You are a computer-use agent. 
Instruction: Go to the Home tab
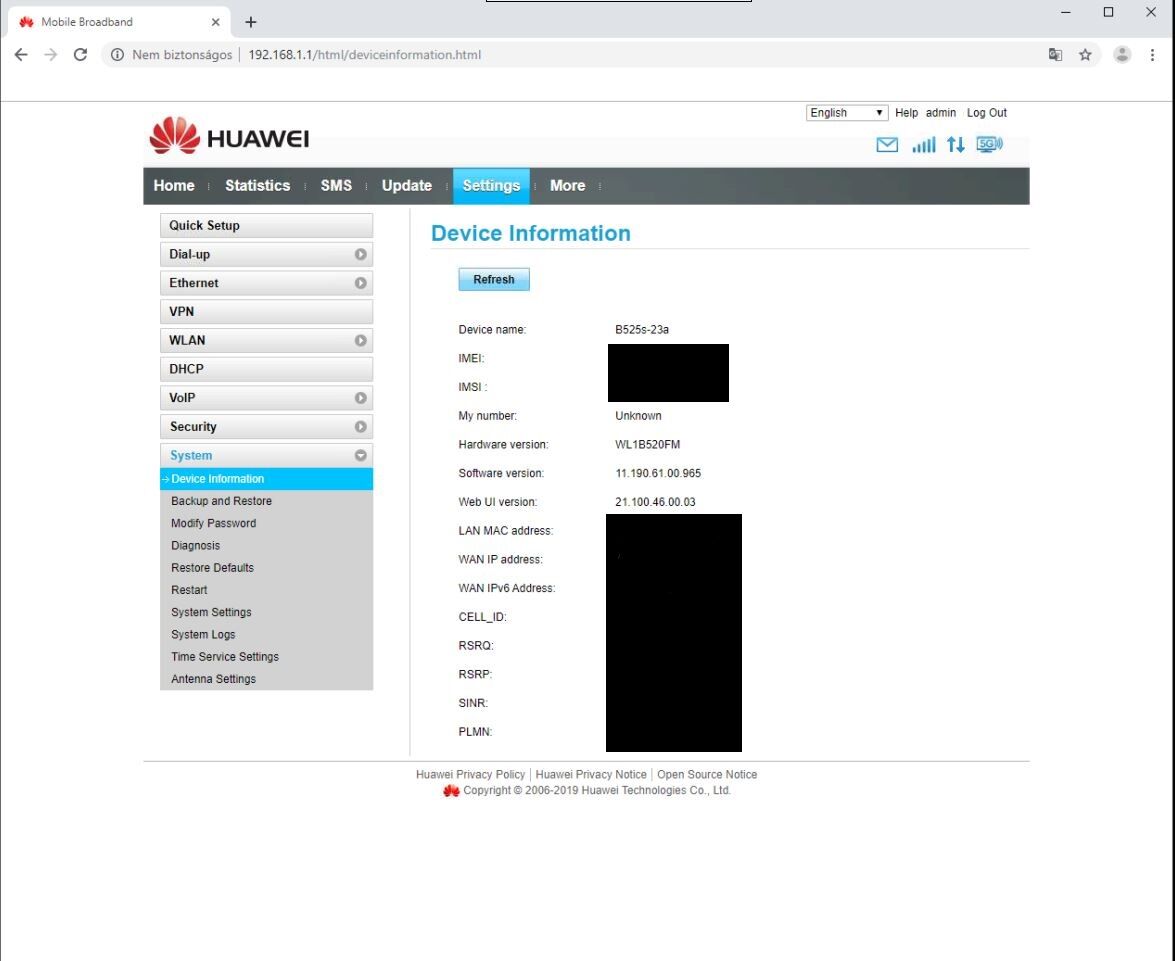coord(174,186)
